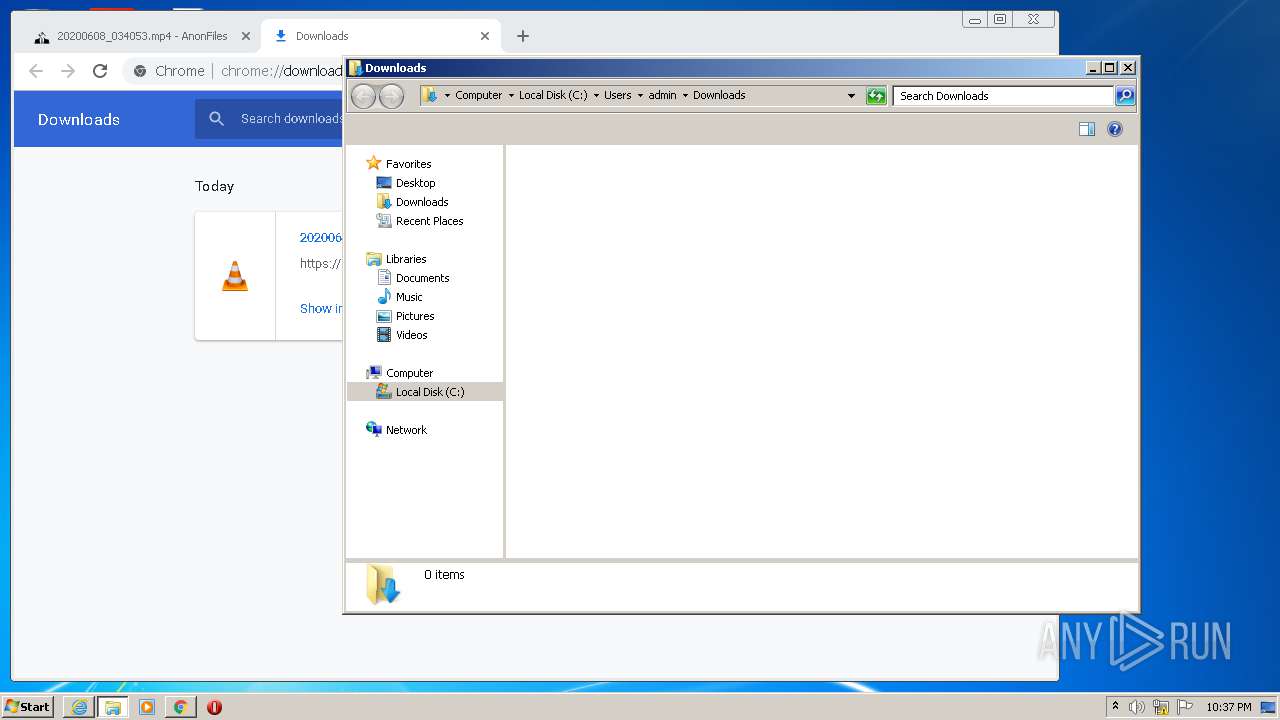1280x720 pixels.
Task: Go forward in the Explorer Downloads window
Action: 392,96
